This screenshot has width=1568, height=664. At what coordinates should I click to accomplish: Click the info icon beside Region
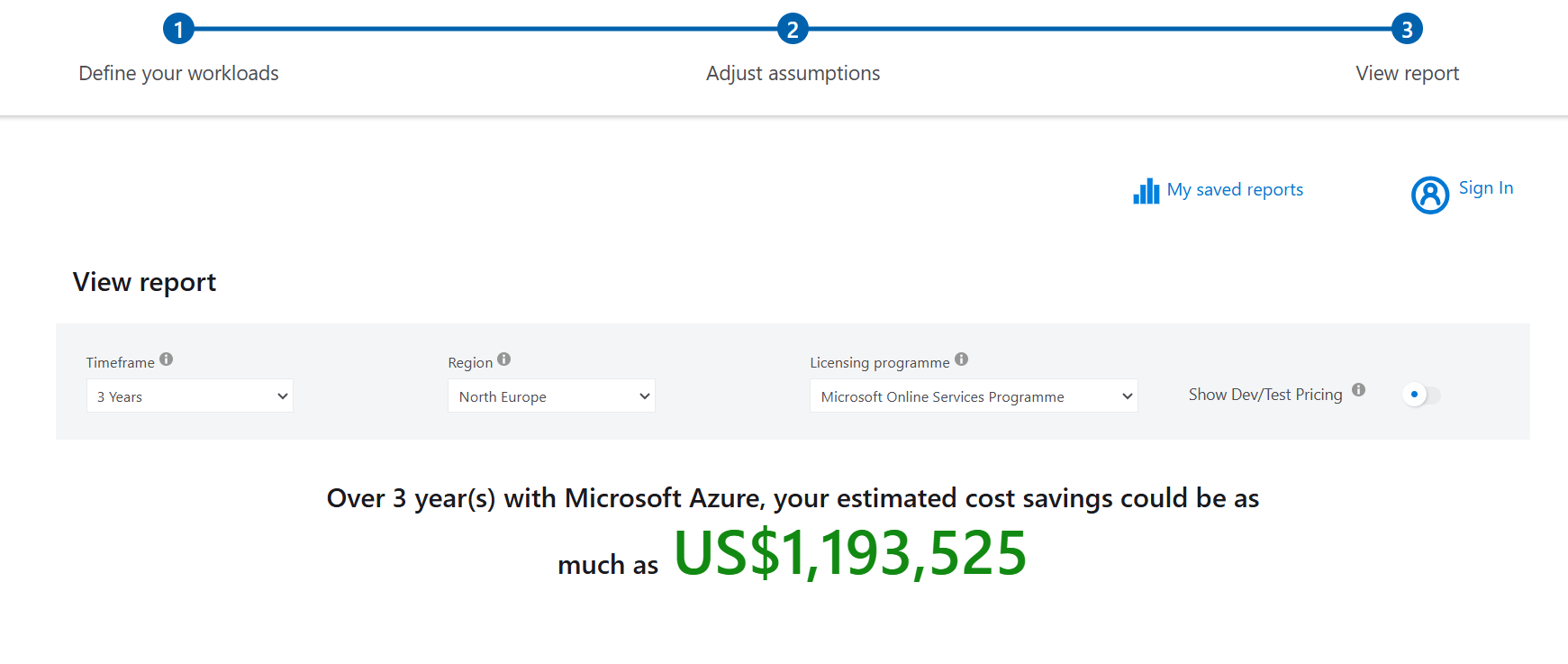[x=504, y=359]
